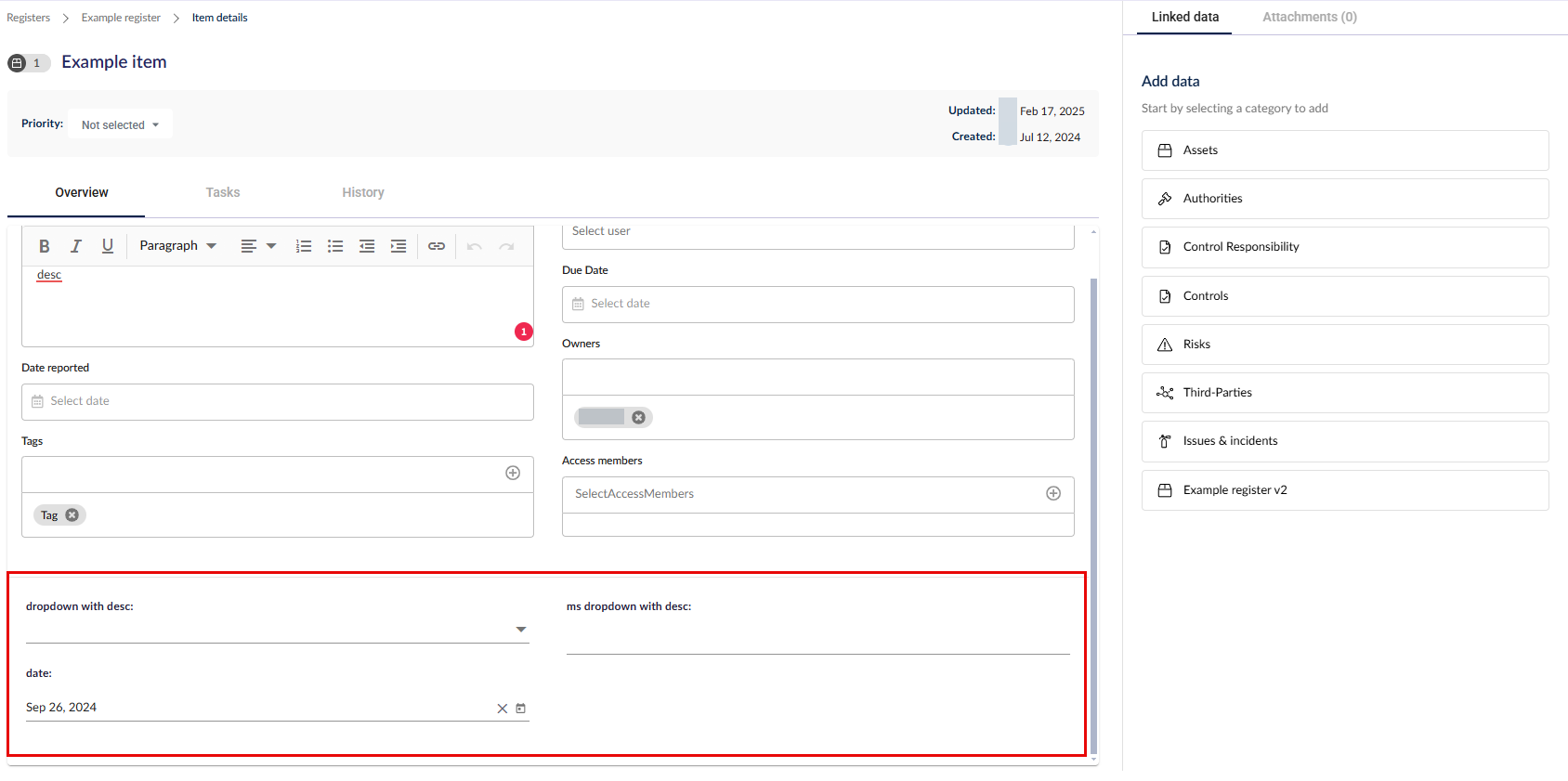The width and height of the screenshot is (1568, 781).
Task: Click the Updated date Feb 17, 2025
Action: click(1052, 111)
